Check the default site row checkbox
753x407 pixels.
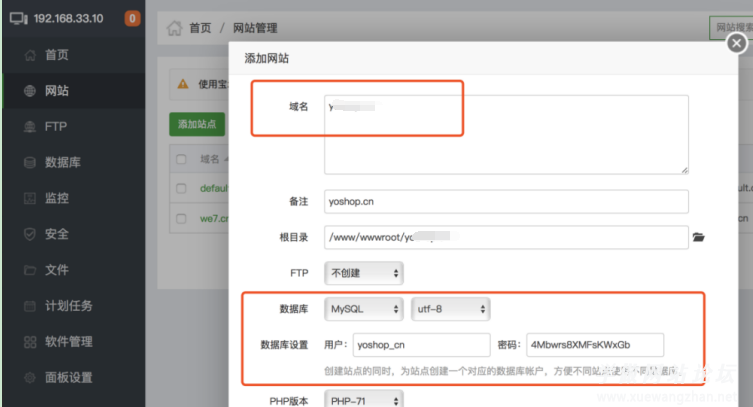(x=181, y=188)
